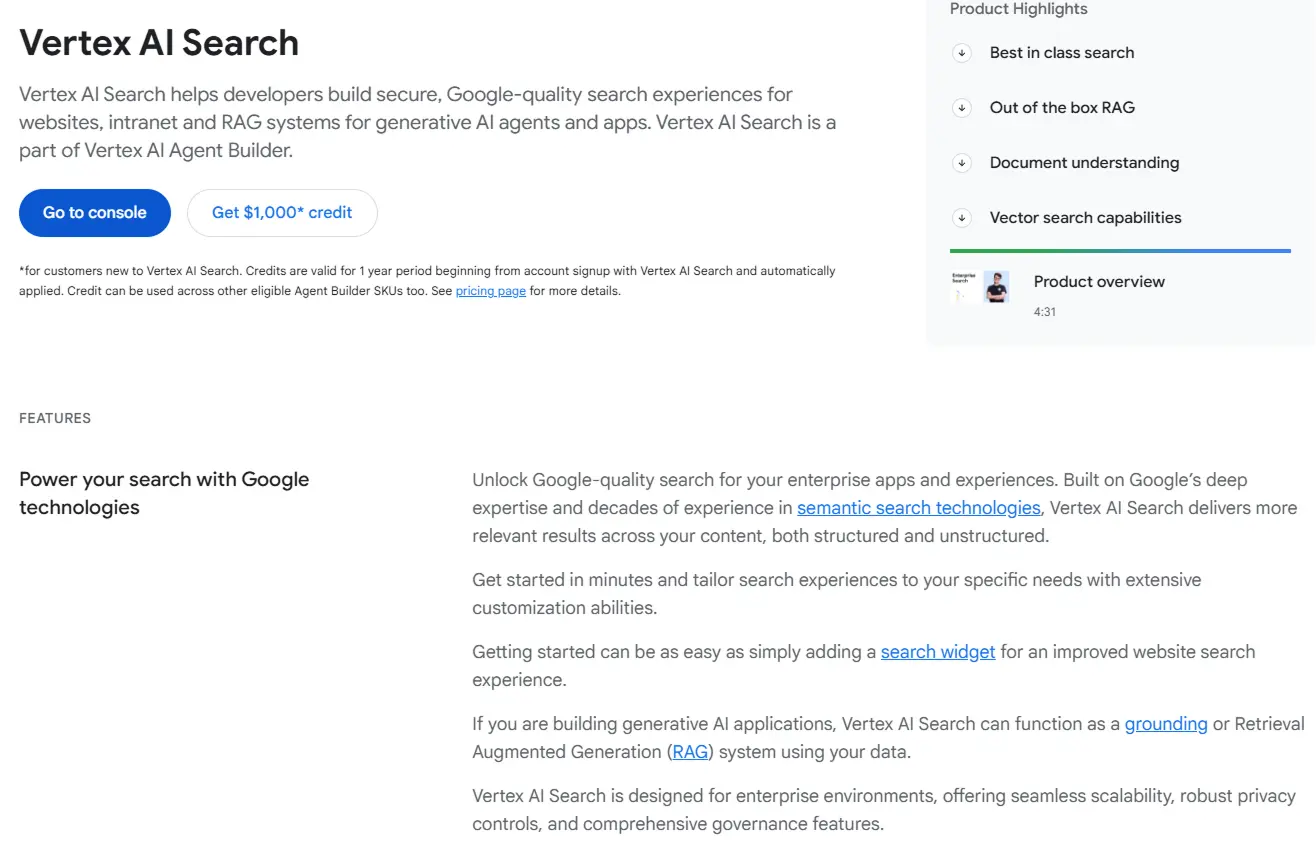Click the 4:31 video duration label
This screenshot has width=1316, height=841.
(x=1044, y=311)
